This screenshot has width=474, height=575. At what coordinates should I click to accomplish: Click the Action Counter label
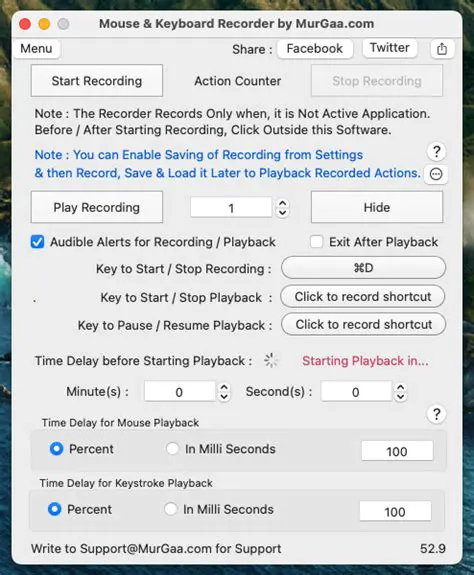click(238, 81)
